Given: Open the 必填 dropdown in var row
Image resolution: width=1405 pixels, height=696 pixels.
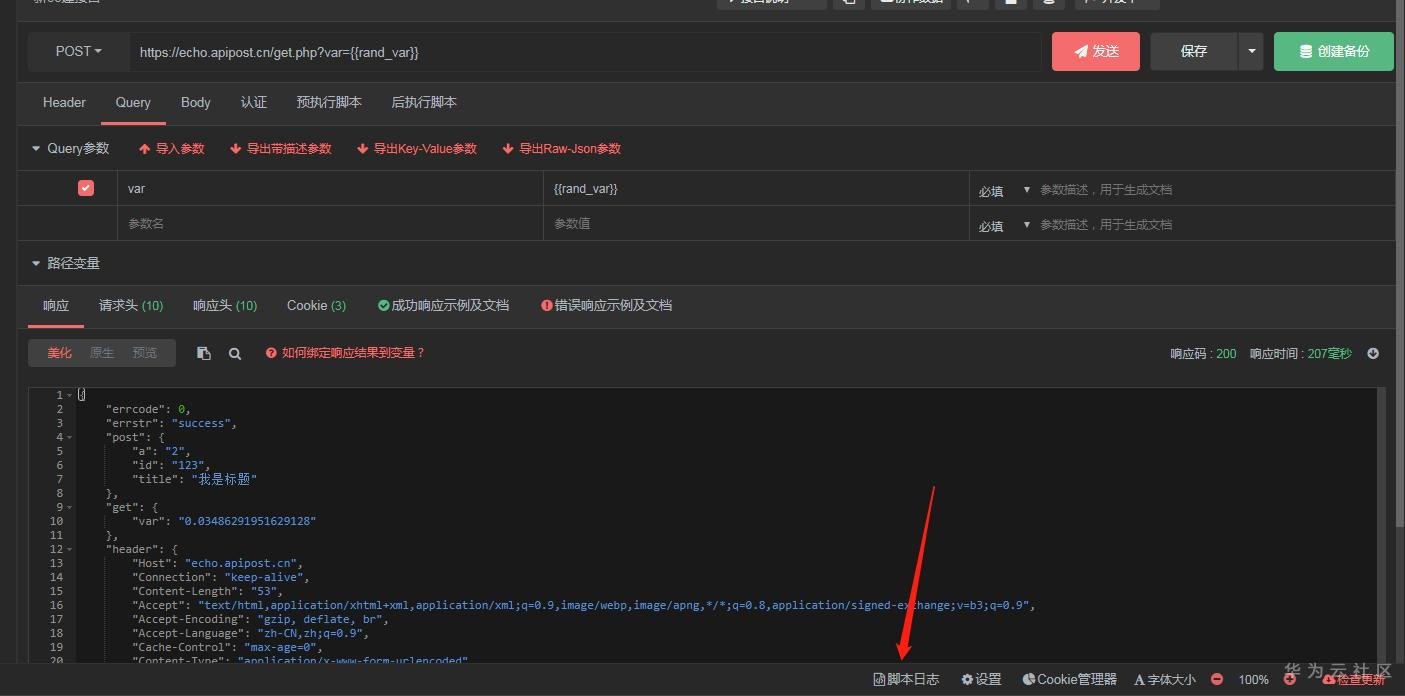Looking at the screenshot, I should pyautogui.click(x=1004, y=190).
